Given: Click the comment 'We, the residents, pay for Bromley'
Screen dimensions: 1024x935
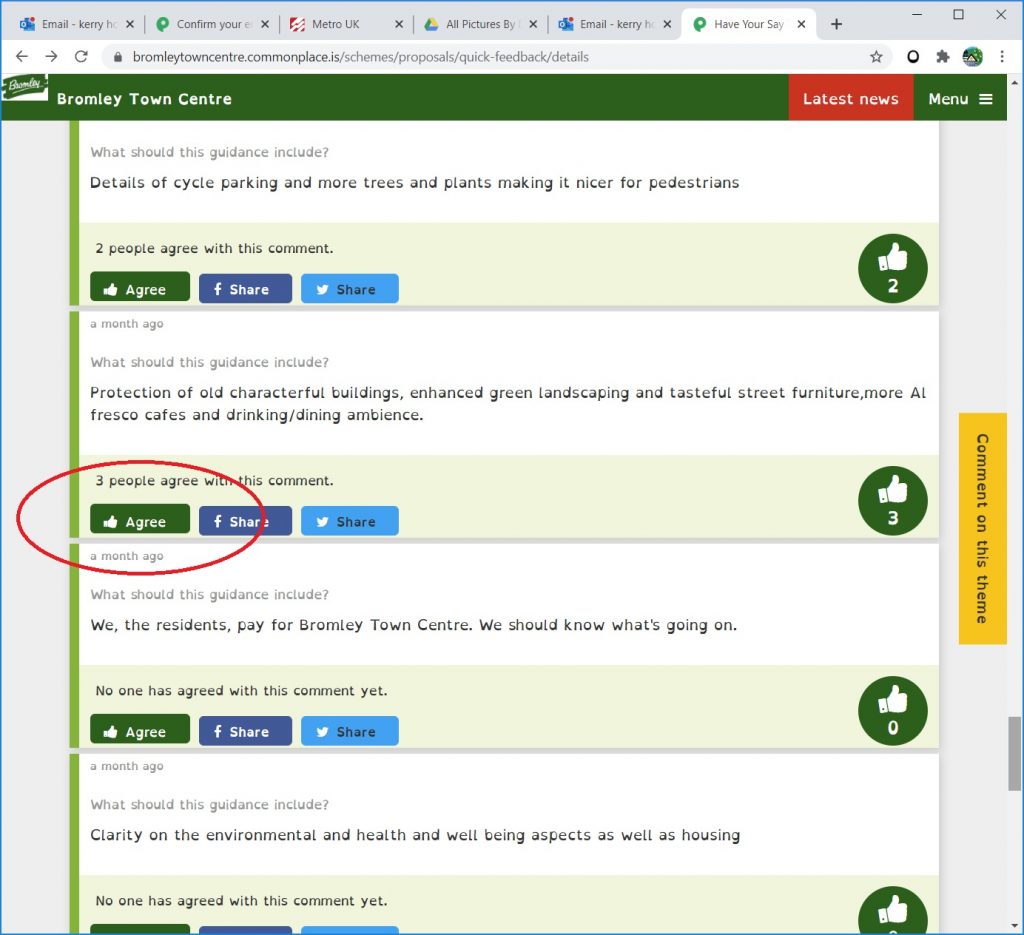Looking at the screenshot, I should coord(413,626).
